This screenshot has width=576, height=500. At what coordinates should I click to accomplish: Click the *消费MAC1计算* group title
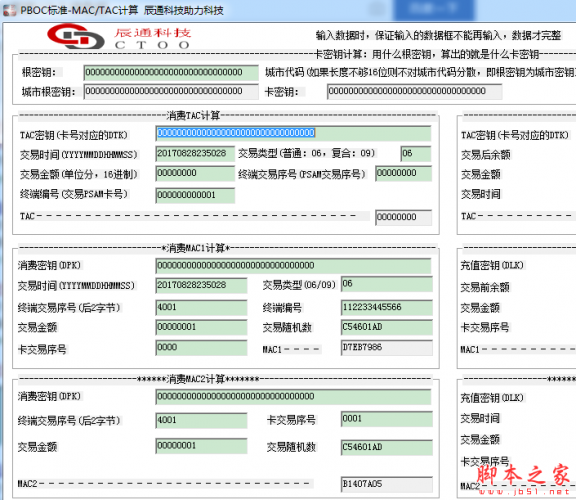point(196,249)
